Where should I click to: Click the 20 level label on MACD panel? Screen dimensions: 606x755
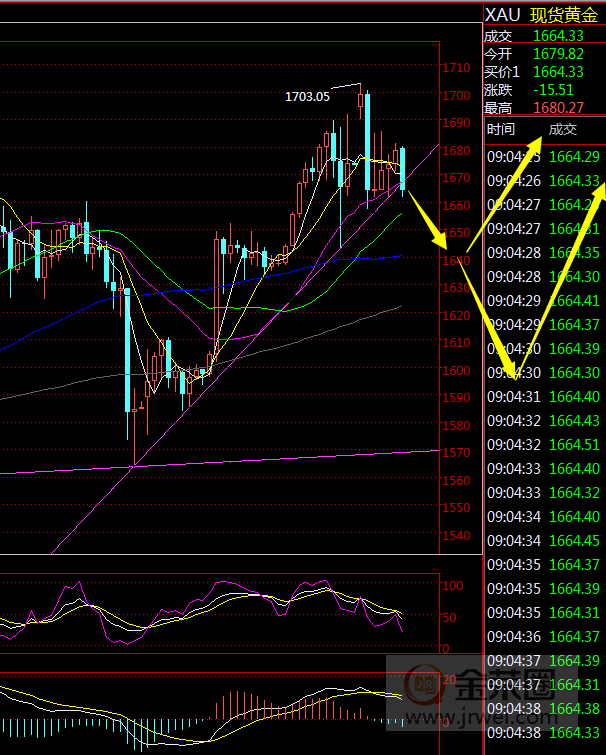tap(450, 679)
